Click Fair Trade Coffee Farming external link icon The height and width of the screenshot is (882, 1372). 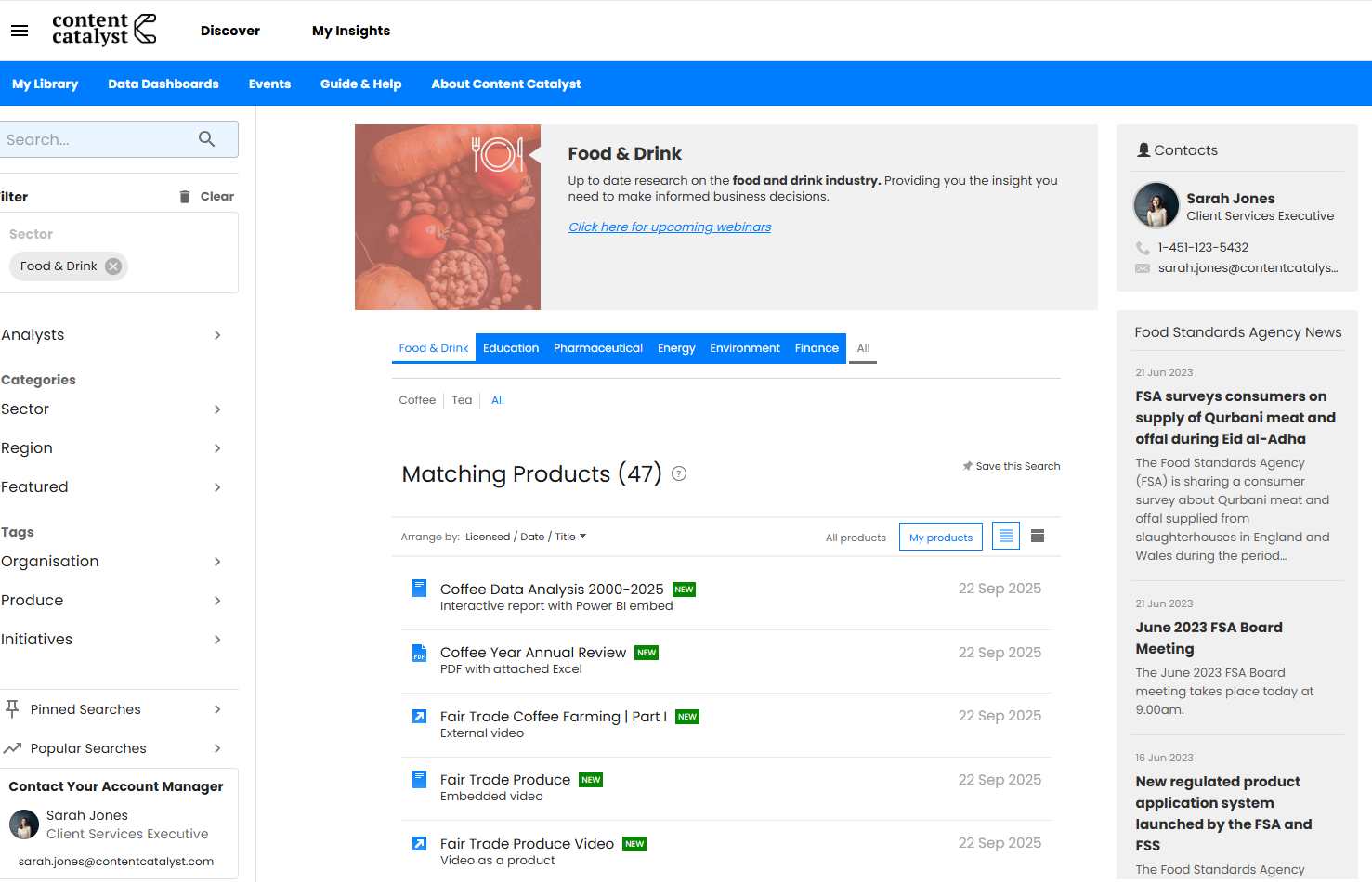pos(419,717)
